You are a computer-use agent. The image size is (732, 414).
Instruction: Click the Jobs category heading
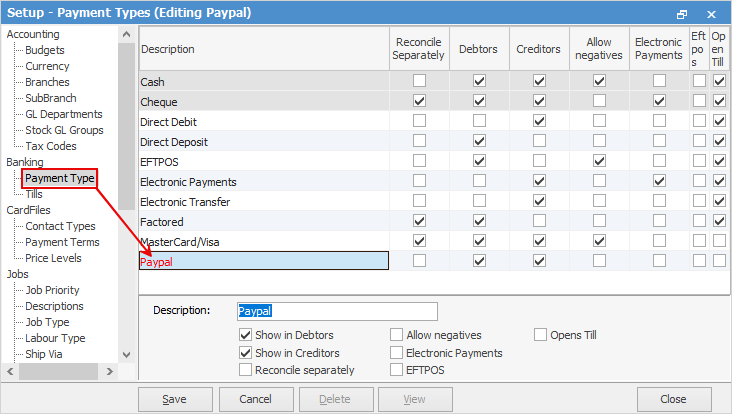coord(17,274)
